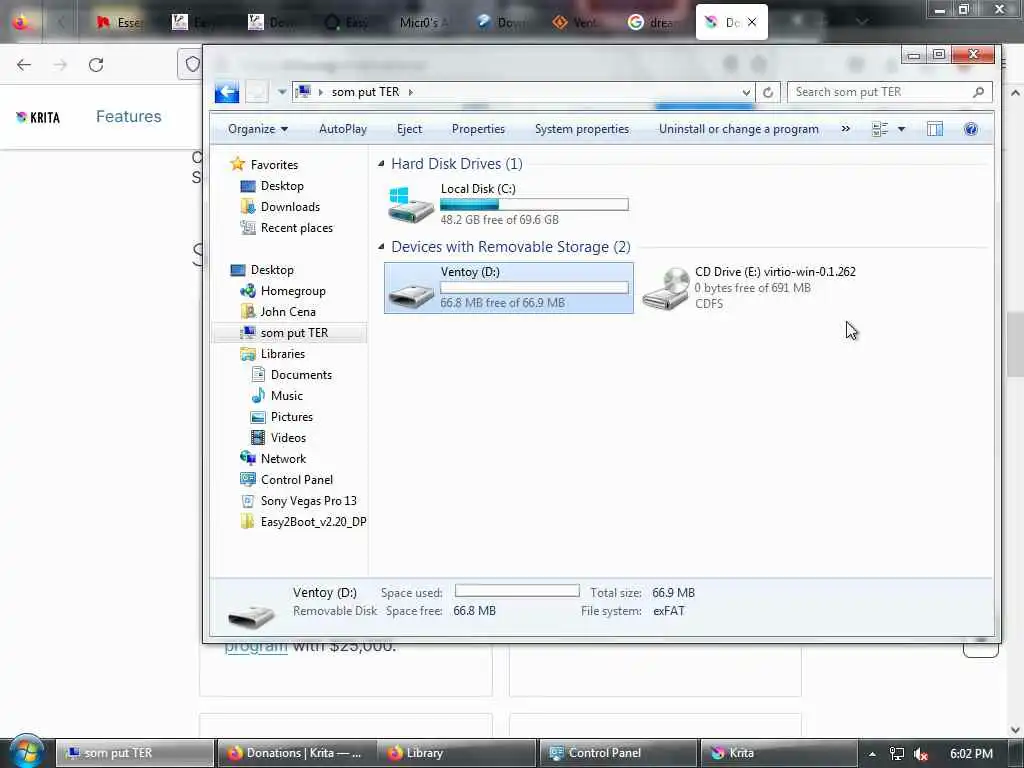Show more toolbar commands chevron
Image resolution: width=1024 pixels, height=768 pixels.
(x=845, y=129)
